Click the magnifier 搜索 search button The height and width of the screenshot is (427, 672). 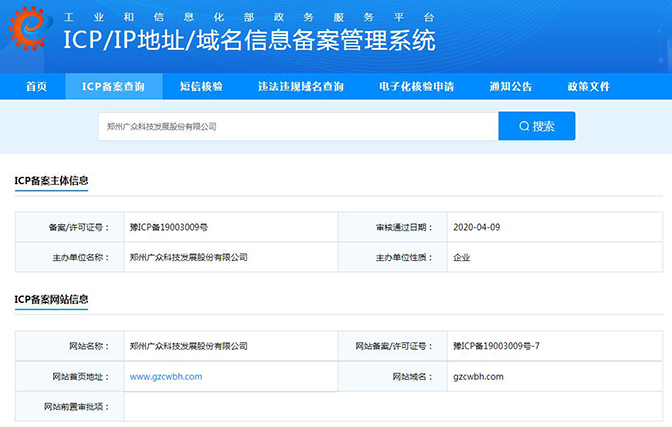click(537, 127)
